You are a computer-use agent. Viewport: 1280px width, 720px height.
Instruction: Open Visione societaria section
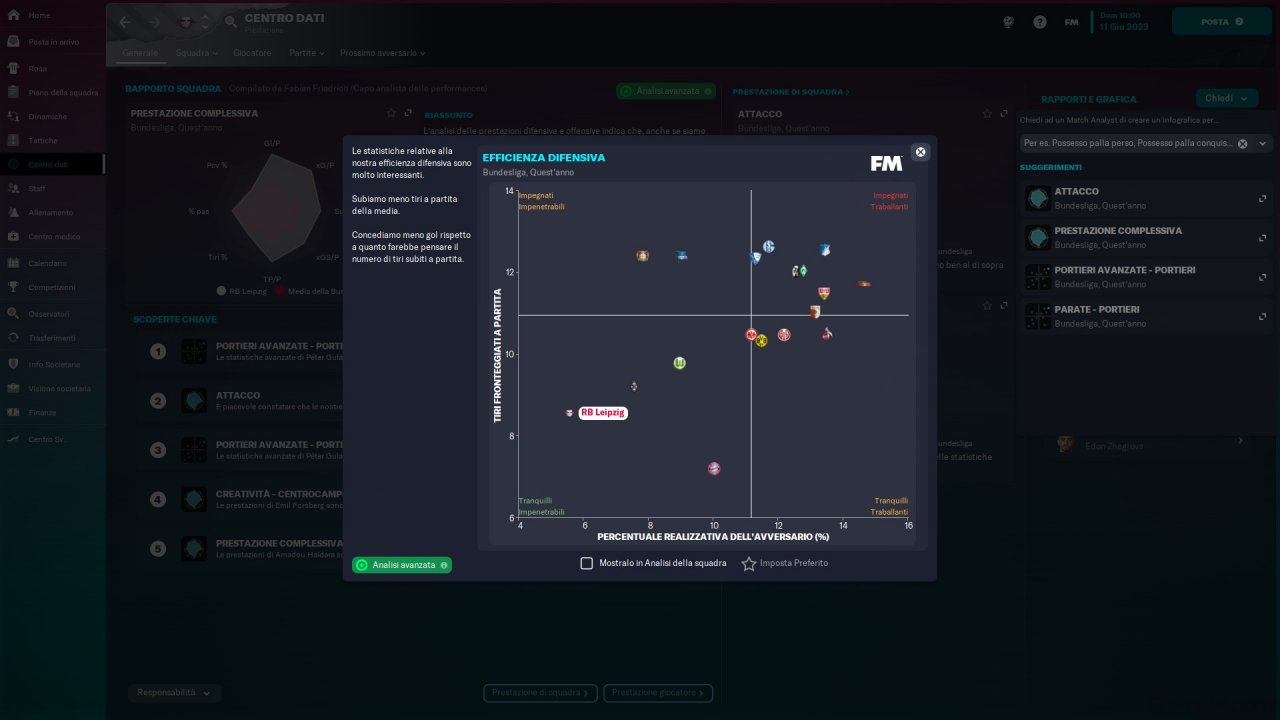click(52, 388)
